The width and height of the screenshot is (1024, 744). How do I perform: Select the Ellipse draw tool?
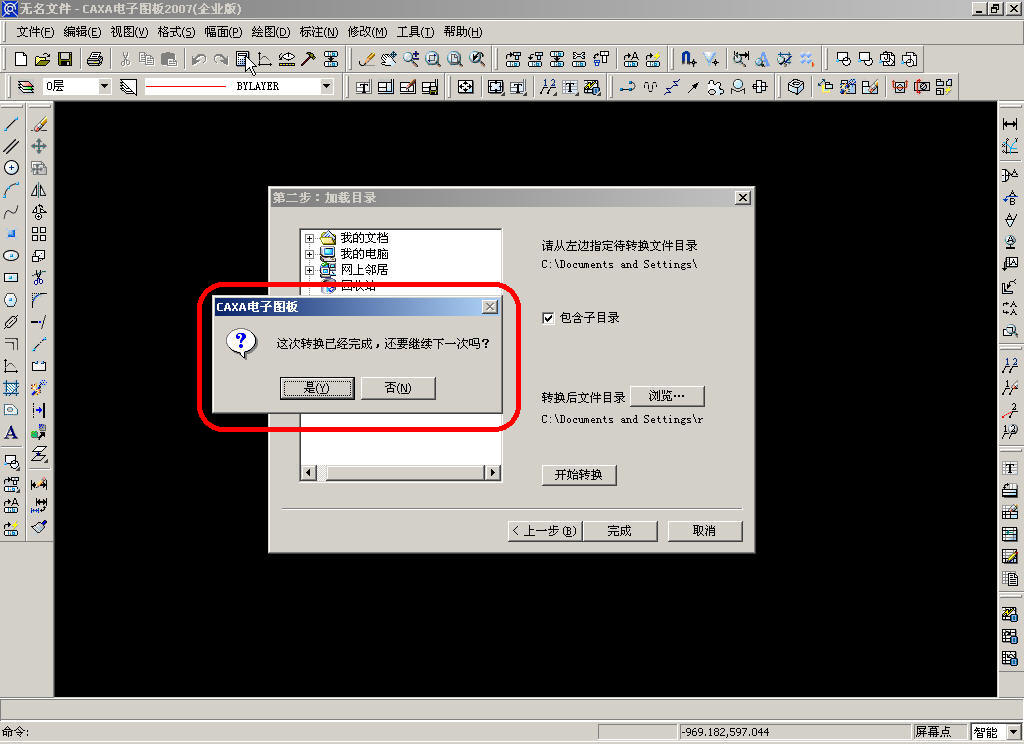click(11, 256)
